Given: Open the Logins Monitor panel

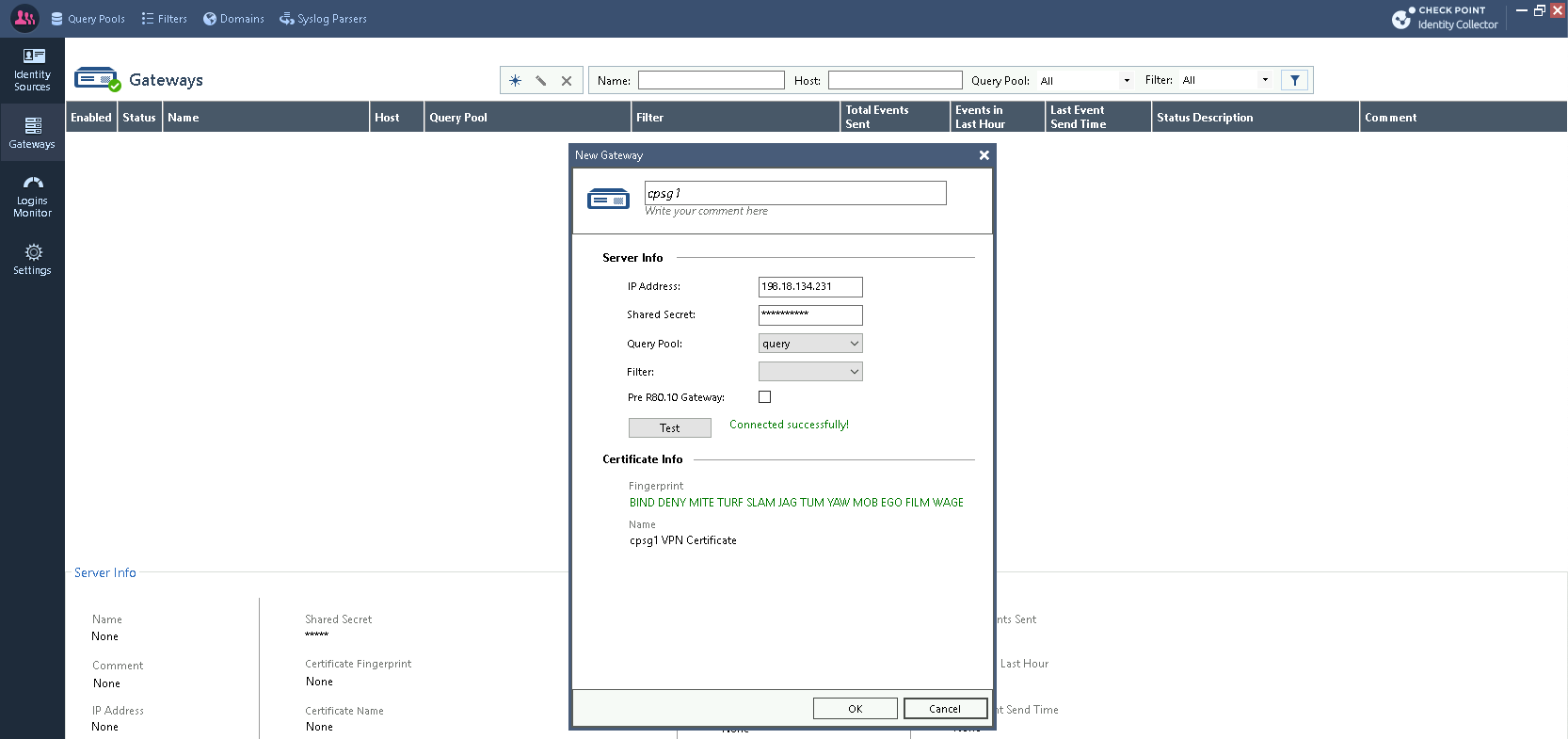Looking at the screenshot, I should (32, 196).
